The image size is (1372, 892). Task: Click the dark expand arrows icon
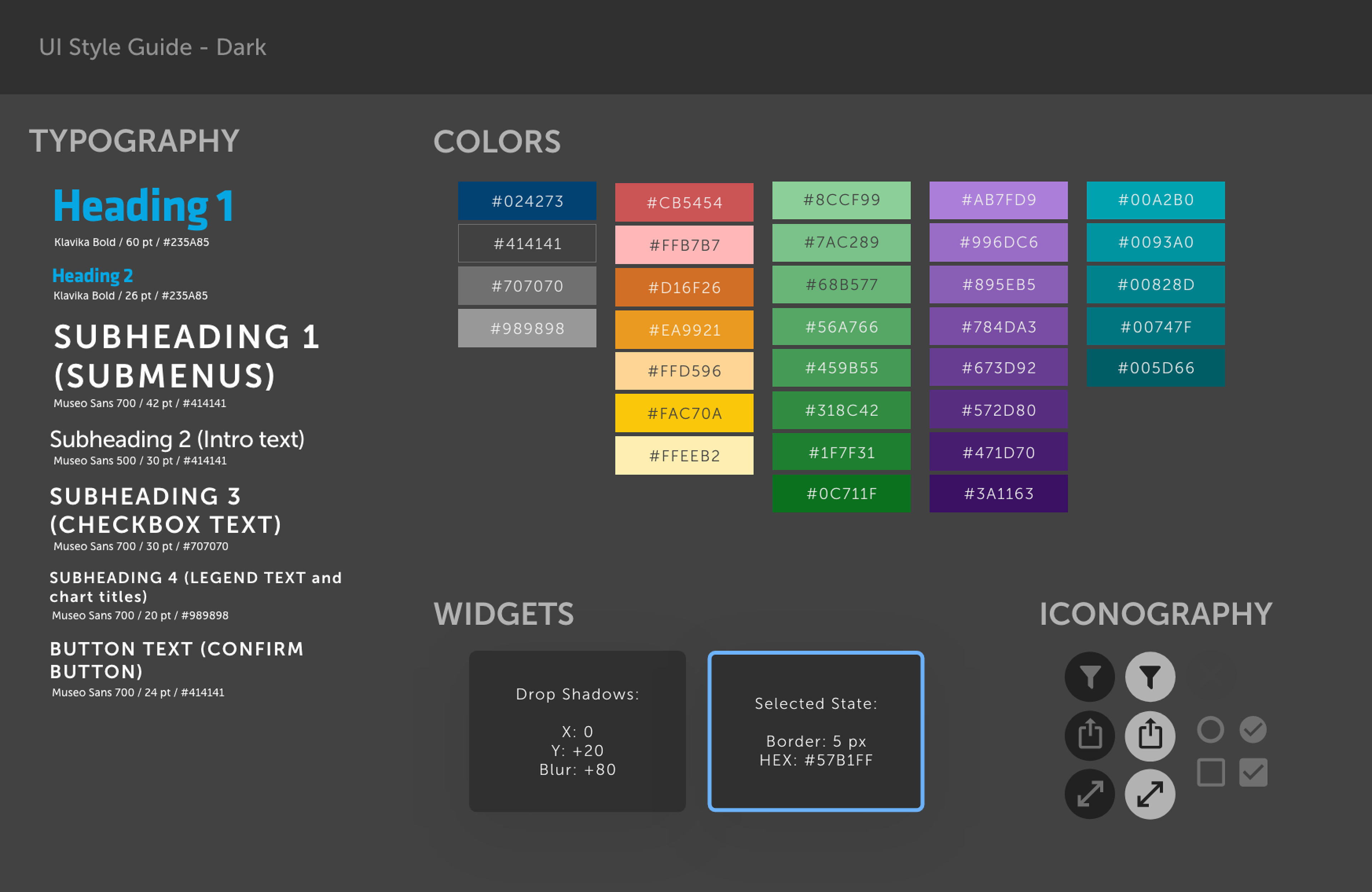click(x=1089, y=794)
